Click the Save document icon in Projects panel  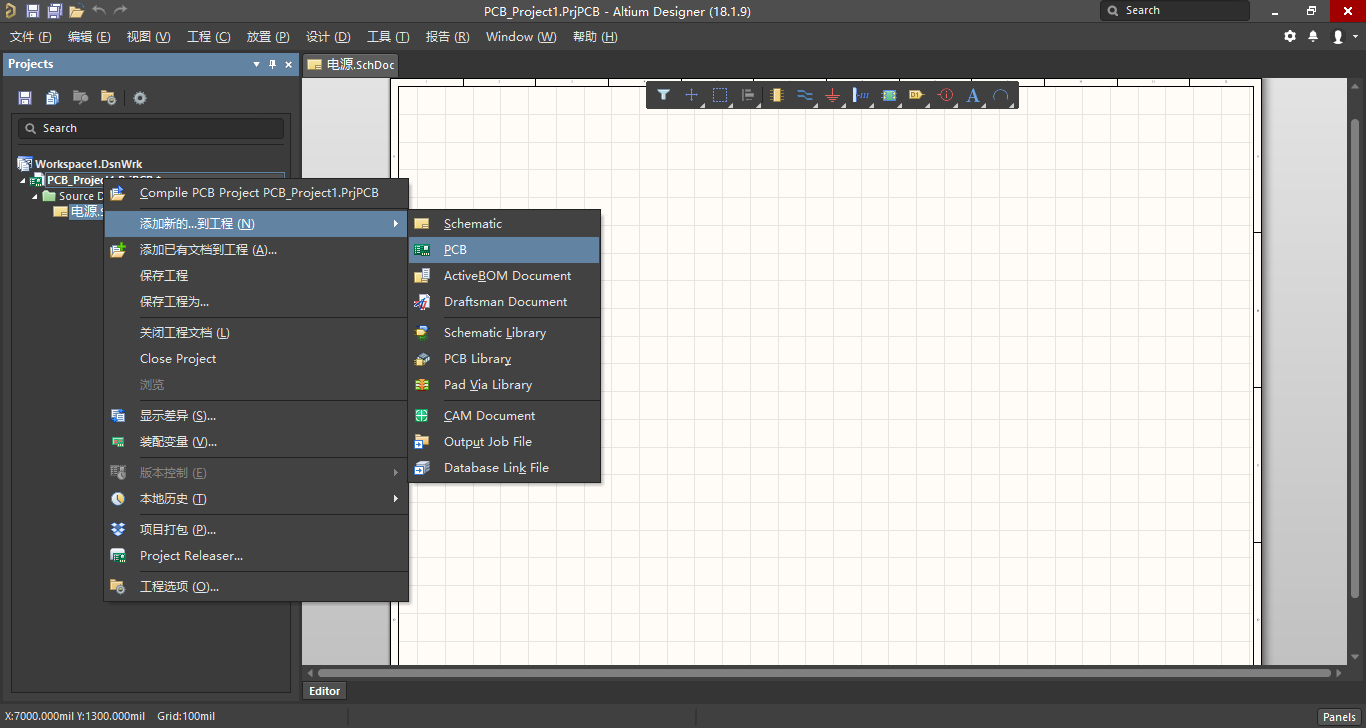(24, 97)
